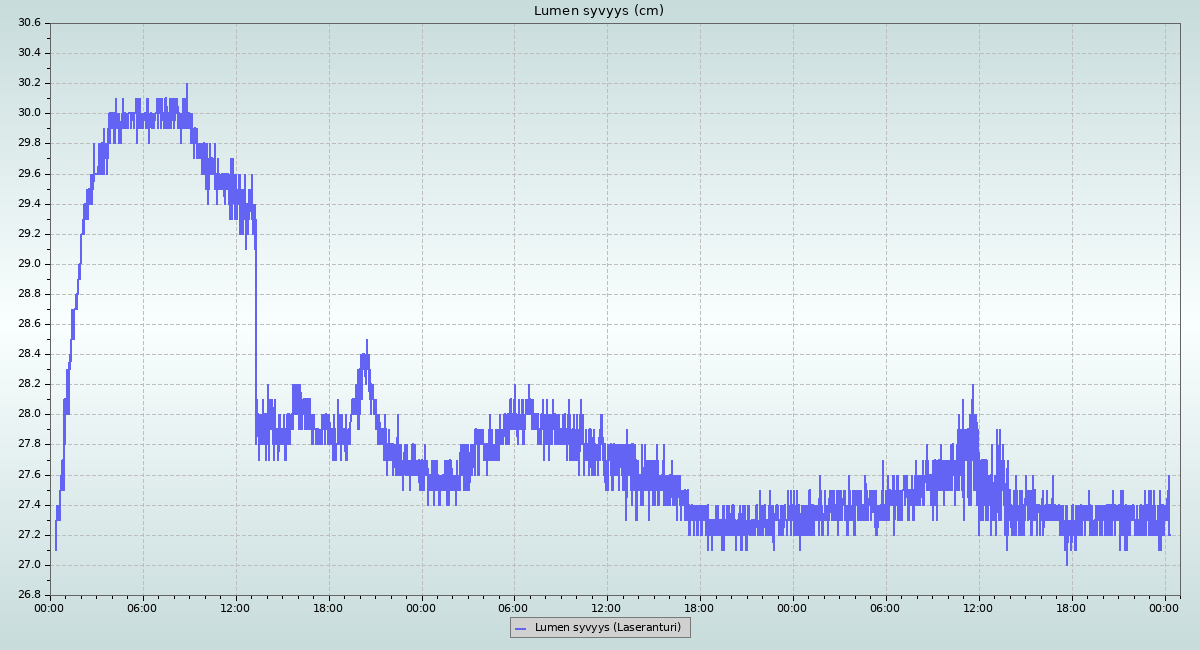The height and width of the screenshot is (650, 1200).
Task: Click the lowest data dip at 27.0 cm
Action: pyautogui.click(x=1067, y=564)
